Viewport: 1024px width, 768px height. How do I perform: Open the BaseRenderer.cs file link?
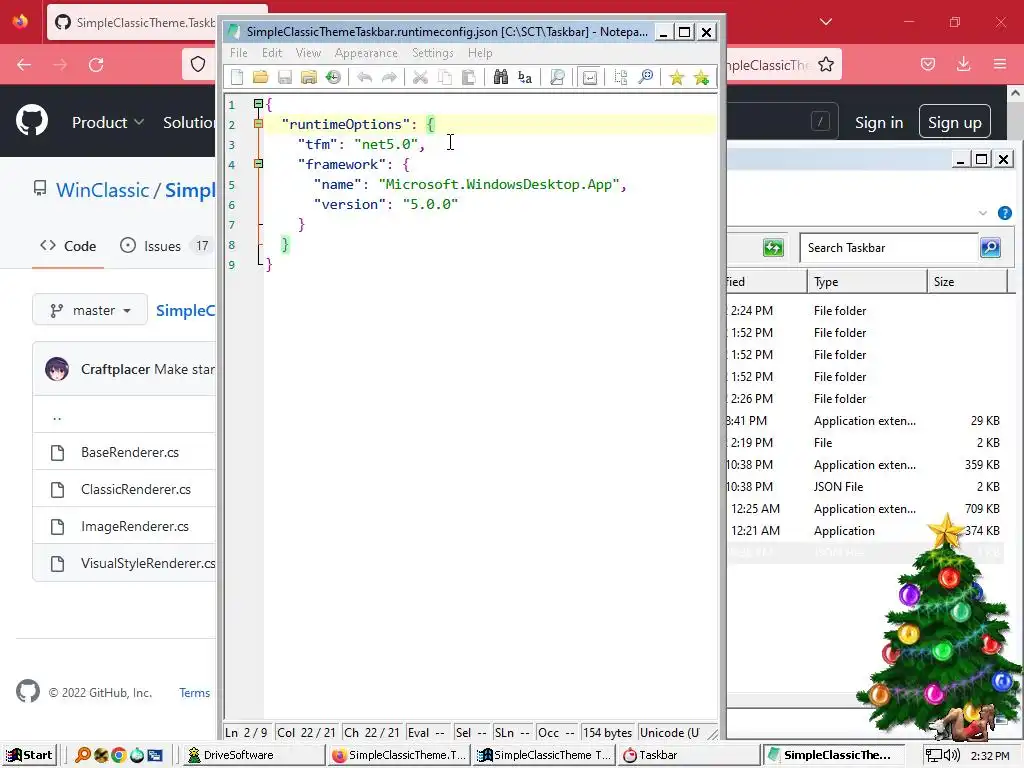tap(130, 452)
